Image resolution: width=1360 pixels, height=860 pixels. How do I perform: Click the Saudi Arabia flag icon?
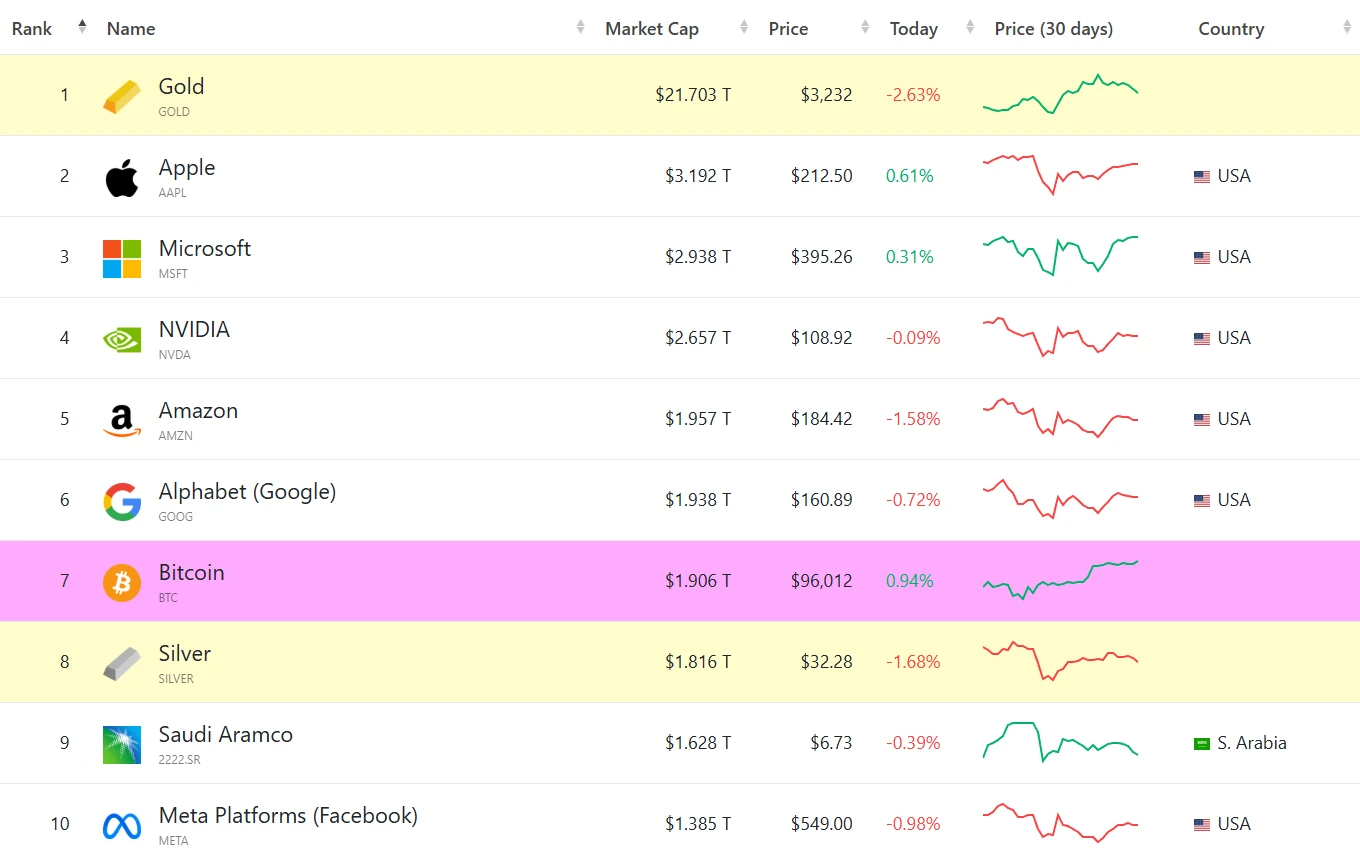1202,743
